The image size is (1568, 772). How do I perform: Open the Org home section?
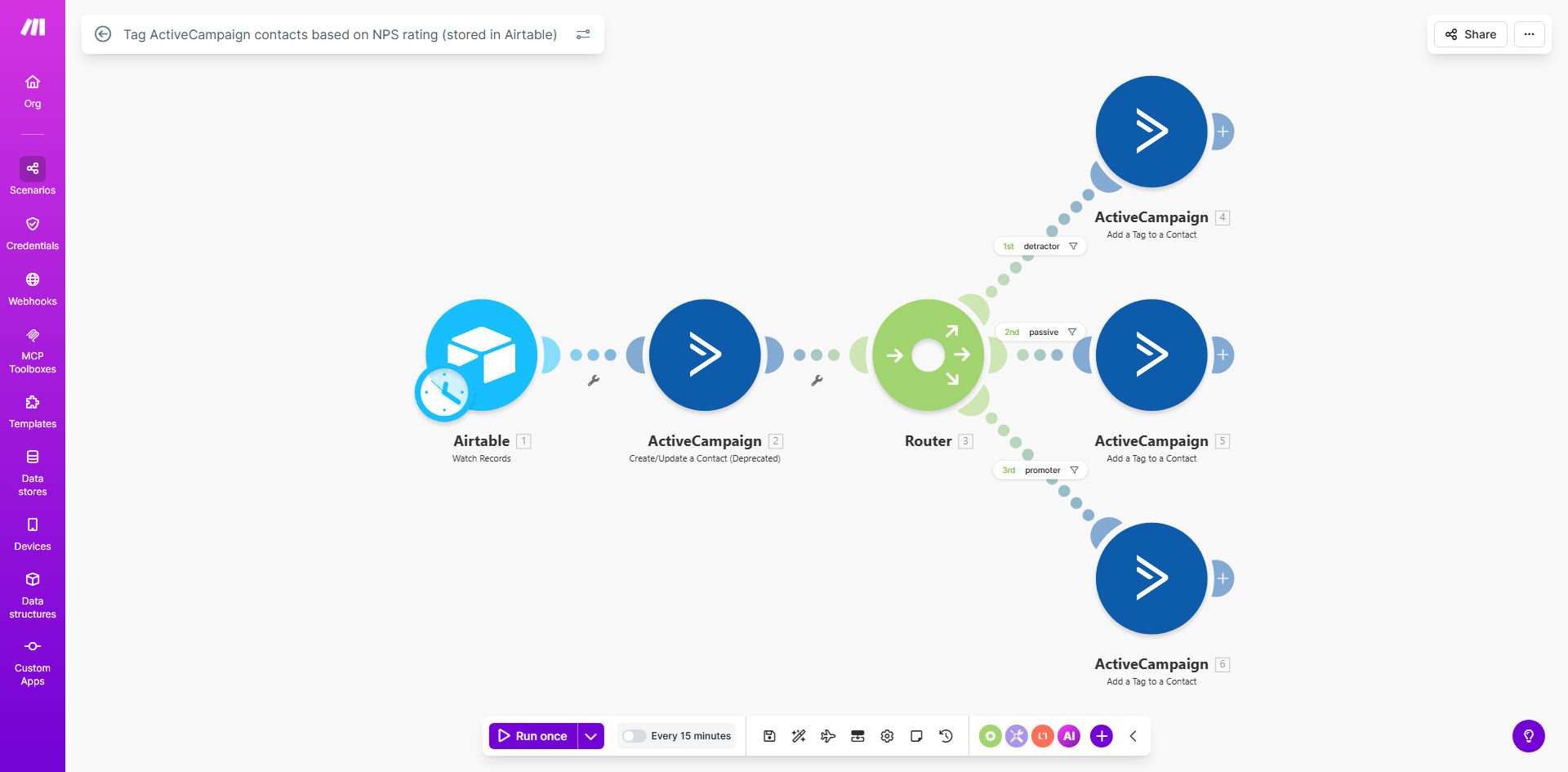point(33,91)
